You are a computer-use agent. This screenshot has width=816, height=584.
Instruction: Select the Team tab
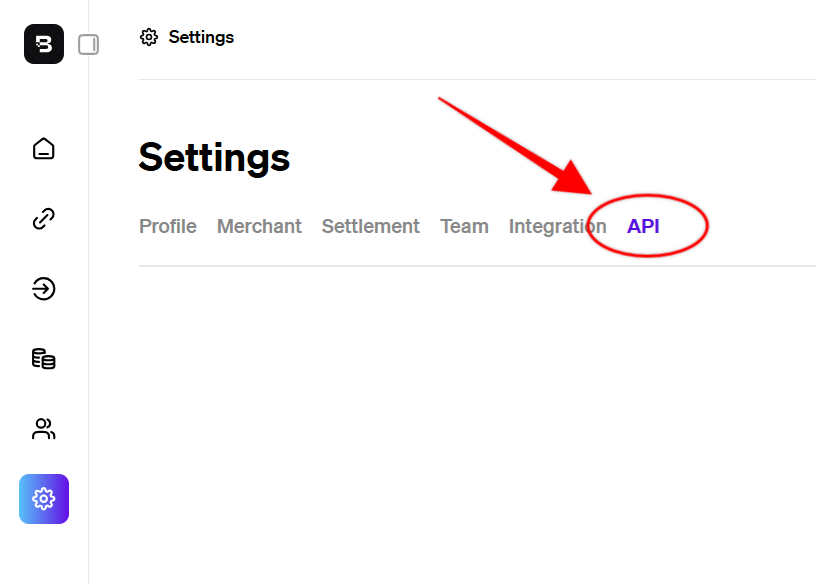[x=464, y=226]
